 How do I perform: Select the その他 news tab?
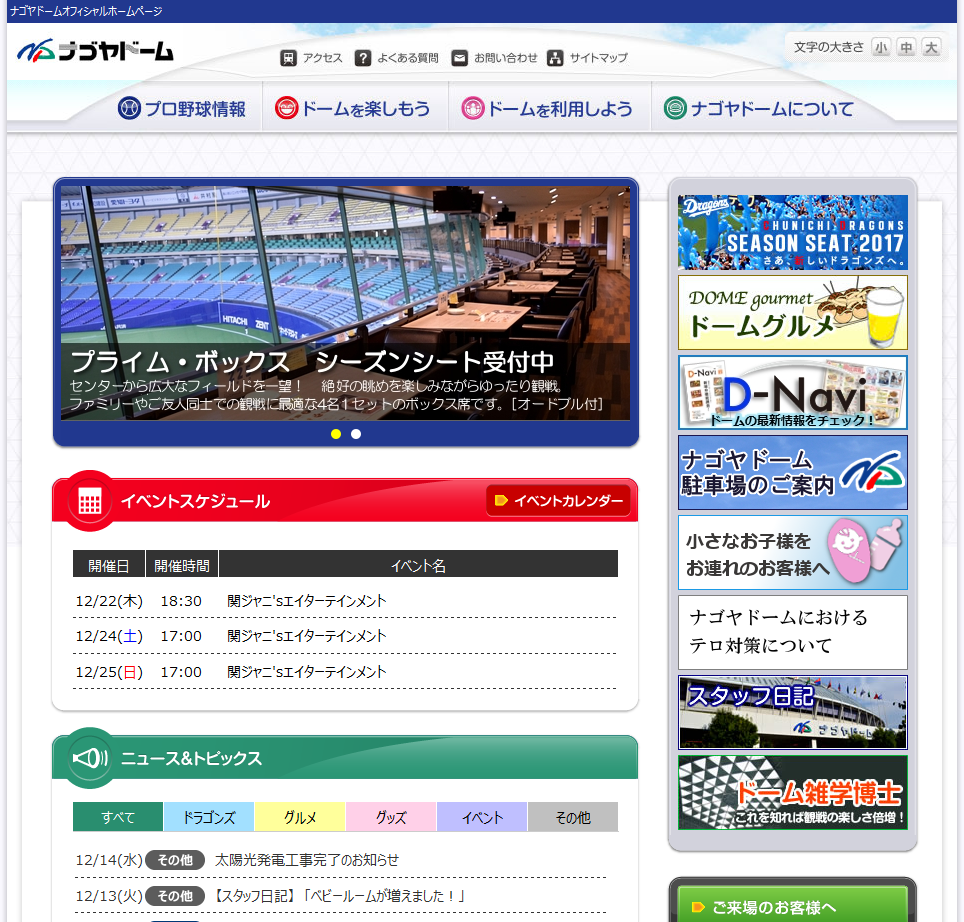(x=573, y=817)
